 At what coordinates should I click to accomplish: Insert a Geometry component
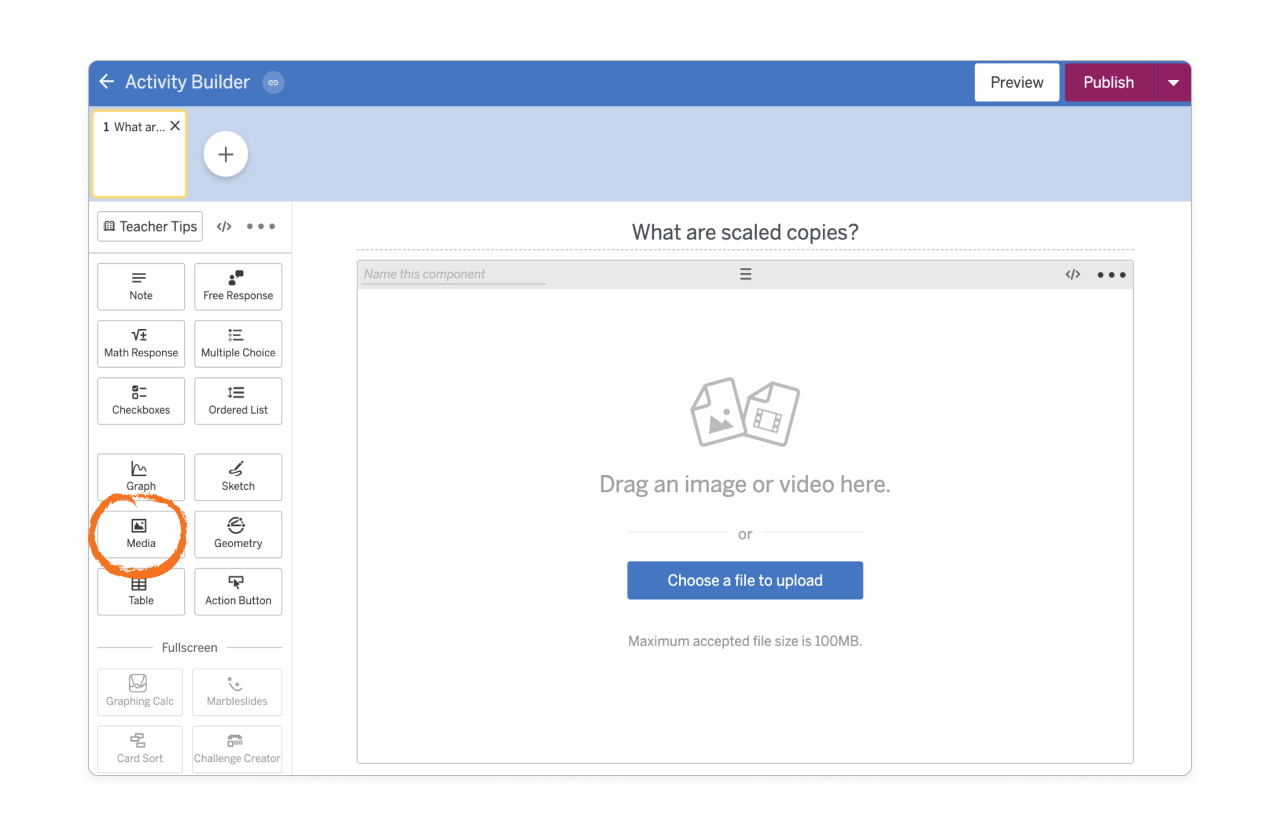click(x=238, y=534)
